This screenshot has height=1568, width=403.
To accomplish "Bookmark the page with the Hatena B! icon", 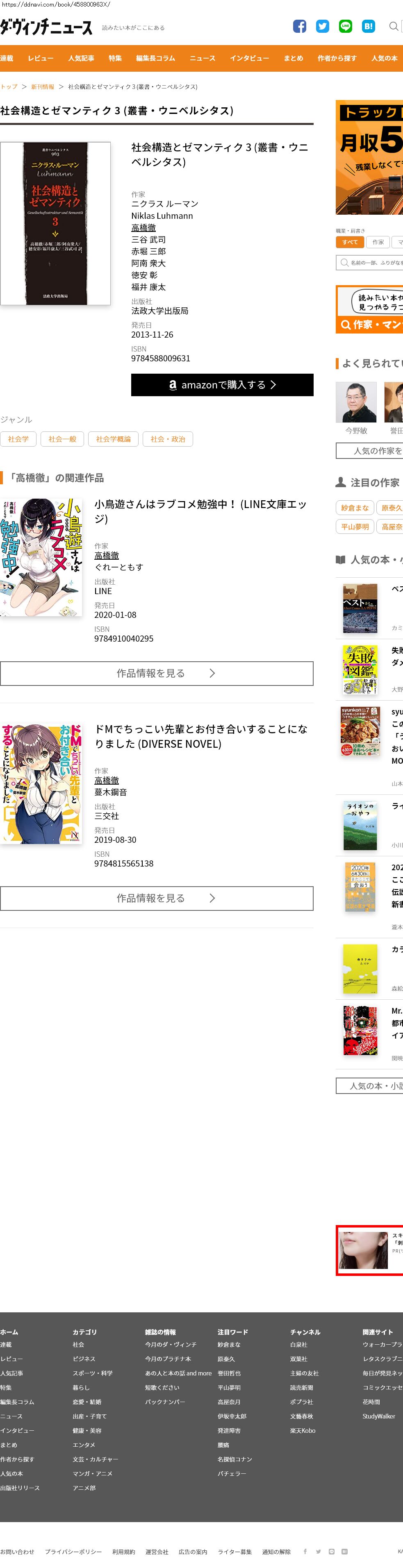I will tap(368, 26).
